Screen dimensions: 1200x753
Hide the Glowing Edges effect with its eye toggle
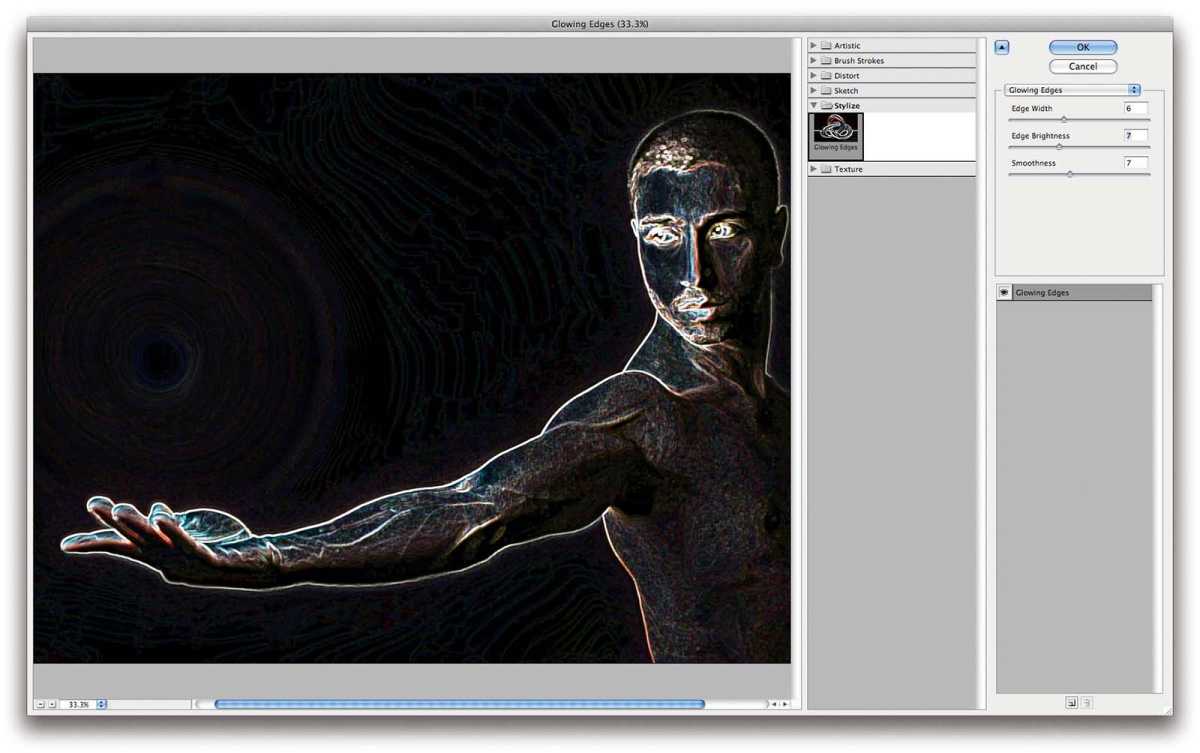[x=1004, y=292]
